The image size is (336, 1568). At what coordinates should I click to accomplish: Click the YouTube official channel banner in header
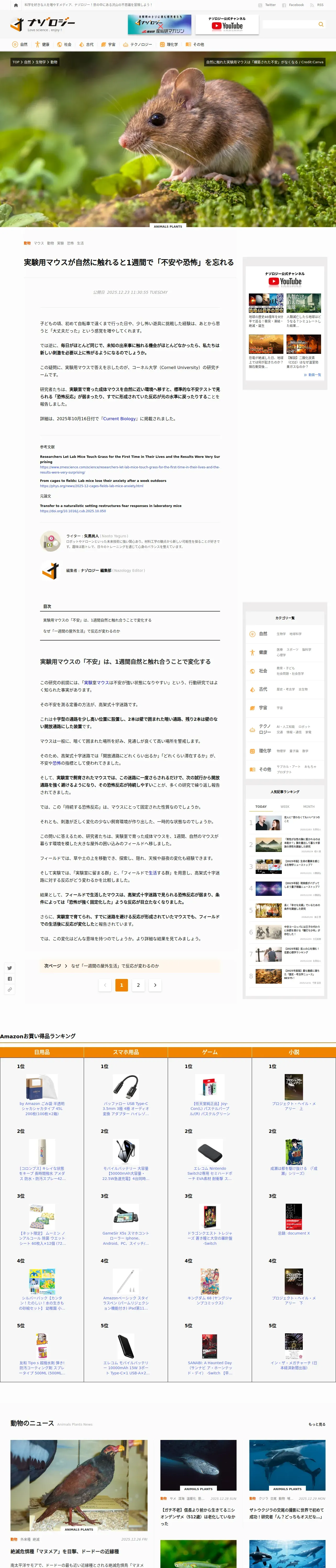pos(227,24)
